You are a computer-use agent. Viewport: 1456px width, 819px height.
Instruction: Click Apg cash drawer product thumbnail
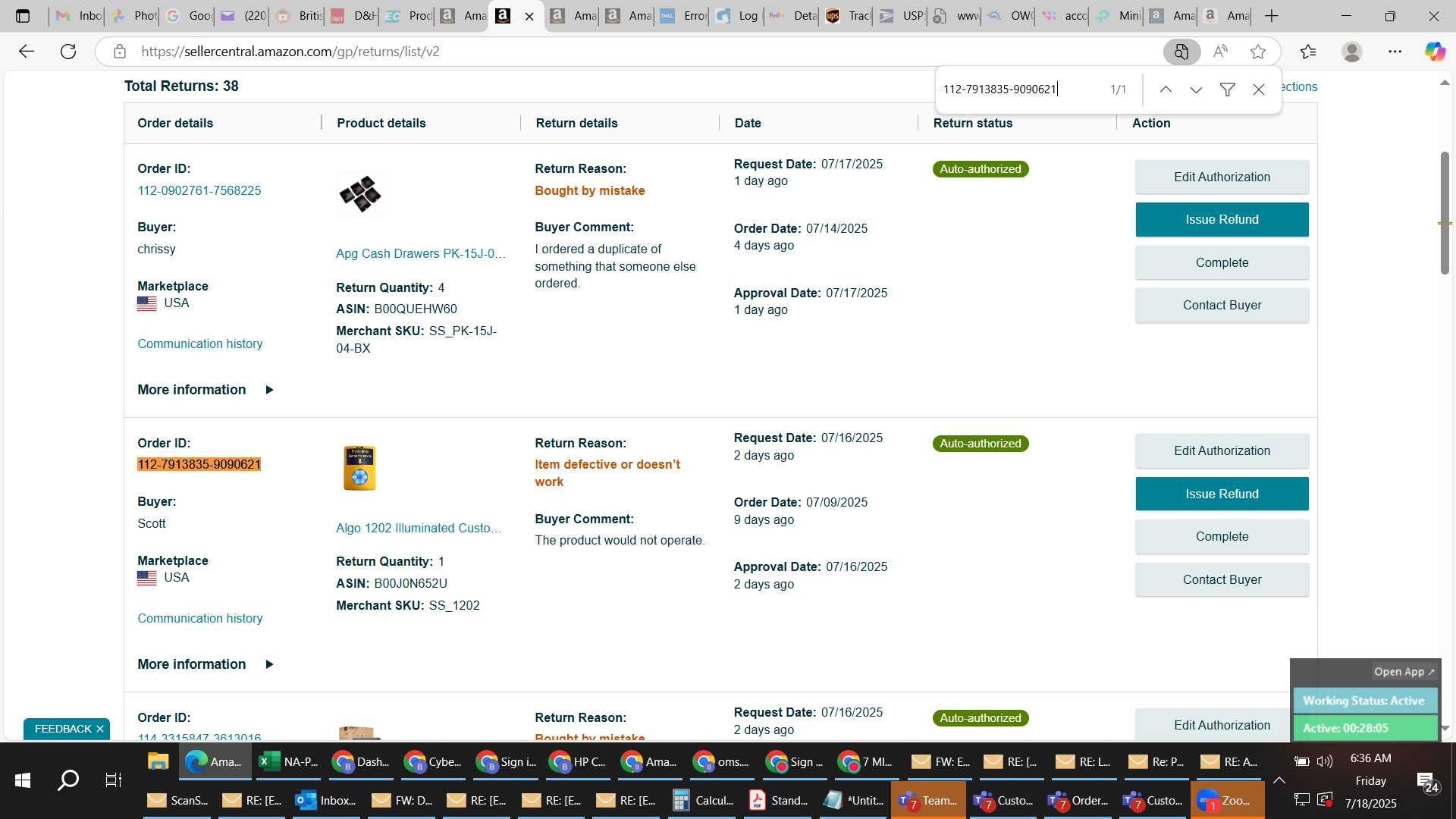pyautogui.click(x=360, y=194)
